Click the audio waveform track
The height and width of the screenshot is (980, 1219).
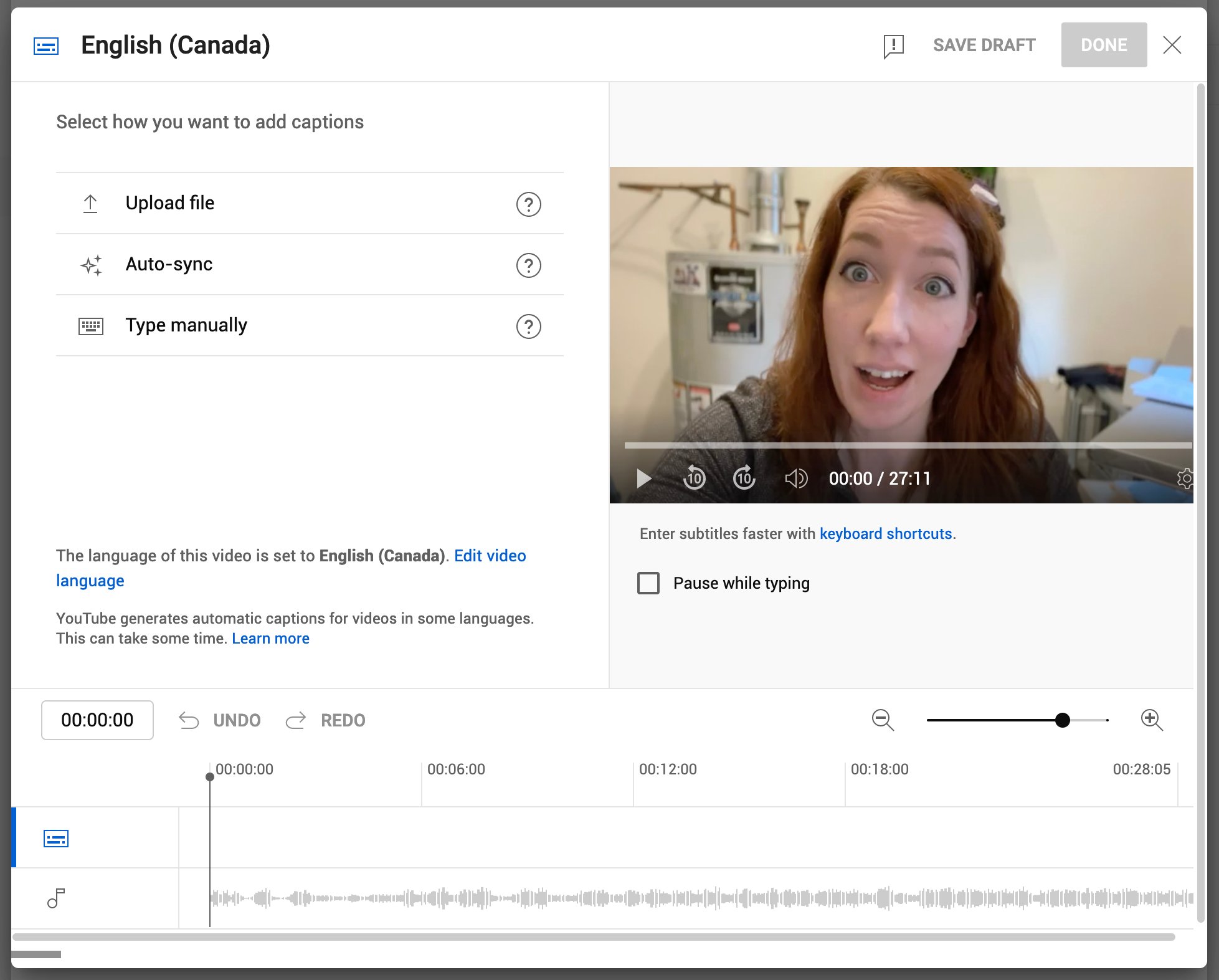click(x=701, y=898)
